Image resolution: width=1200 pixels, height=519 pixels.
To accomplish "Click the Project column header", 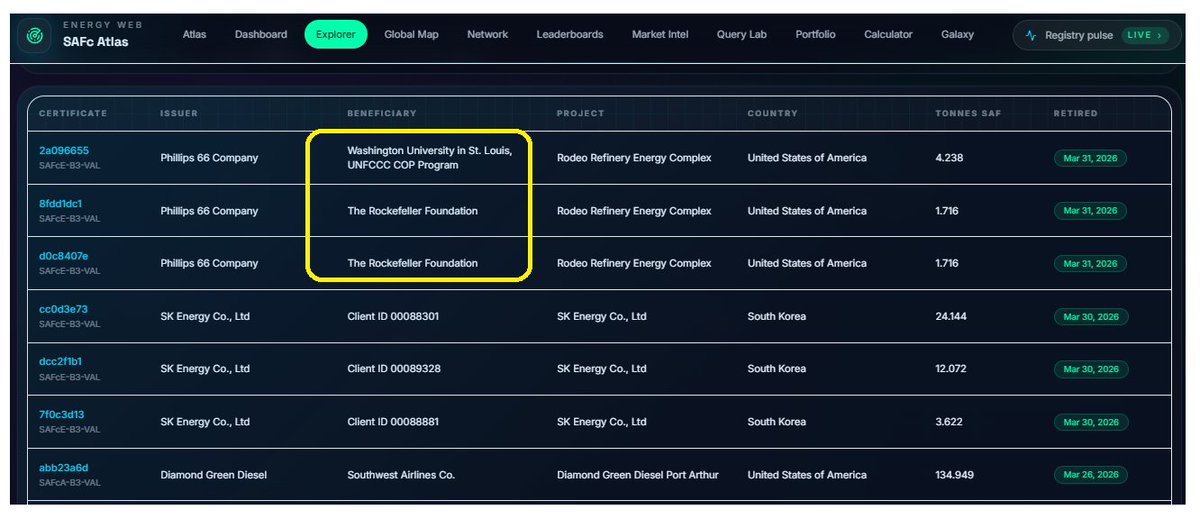I will [x=581, y=113].
